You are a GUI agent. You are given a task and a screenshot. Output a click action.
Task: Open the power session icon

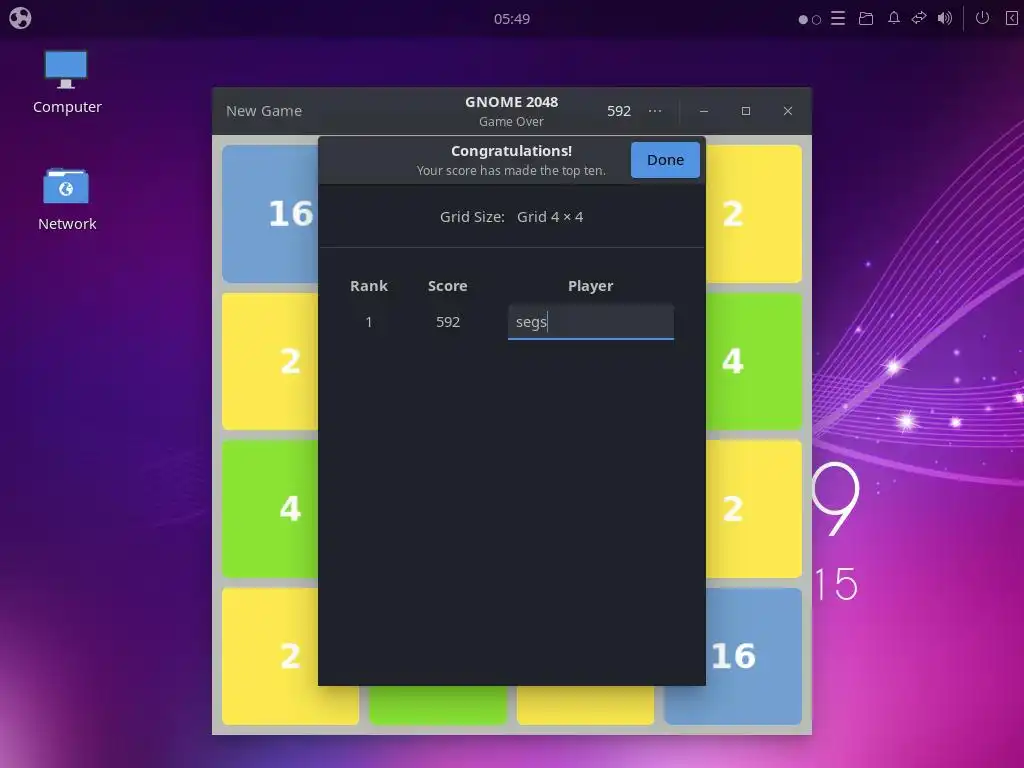pyautogui.click(x=982, y=18)
